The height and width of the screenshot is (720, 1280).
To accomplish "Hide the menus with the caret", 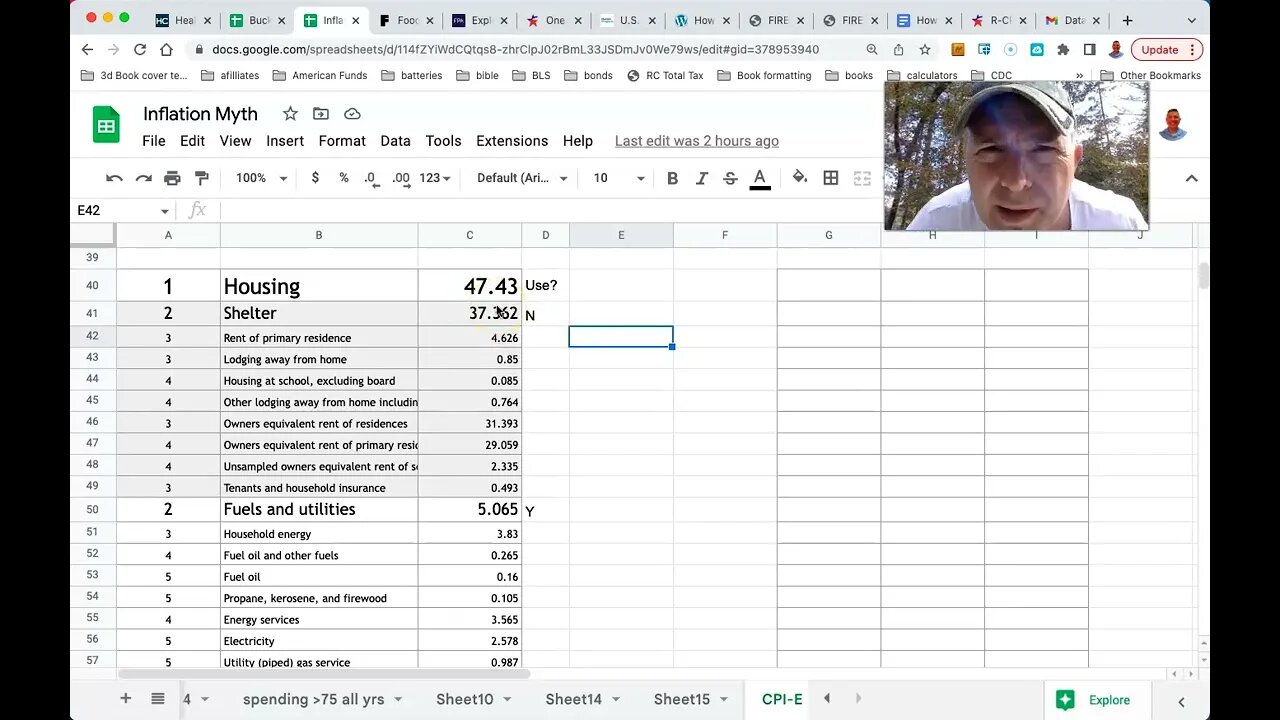I will pos(1191,178).
